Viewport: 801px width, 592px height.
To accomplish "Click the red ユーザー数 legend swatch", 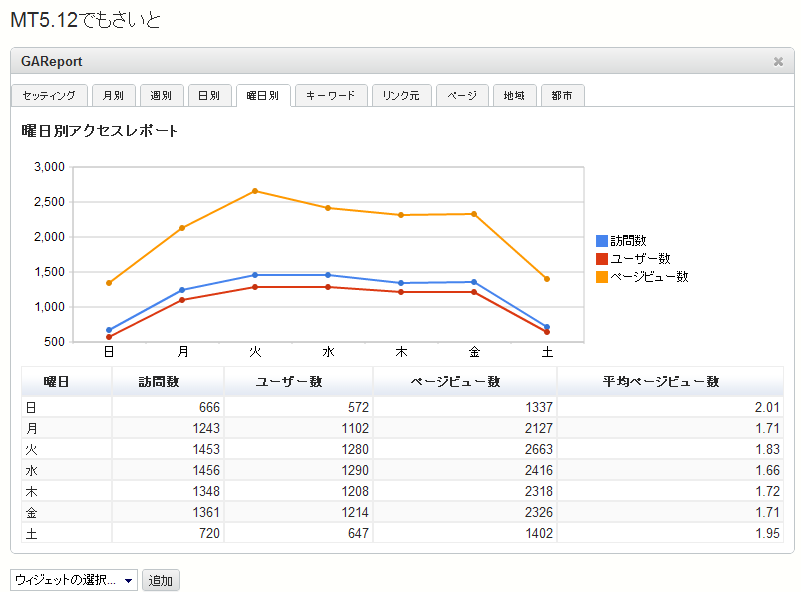I will click(601, 259).
